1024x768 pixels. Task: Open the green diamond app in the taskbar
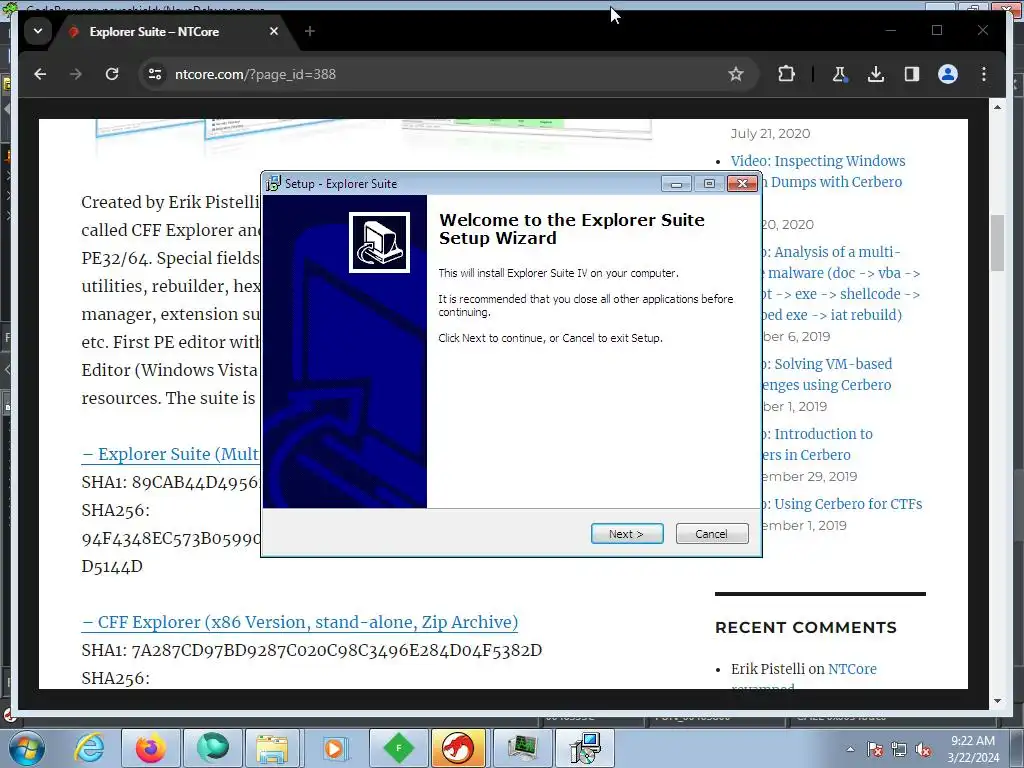coord(399,748)
